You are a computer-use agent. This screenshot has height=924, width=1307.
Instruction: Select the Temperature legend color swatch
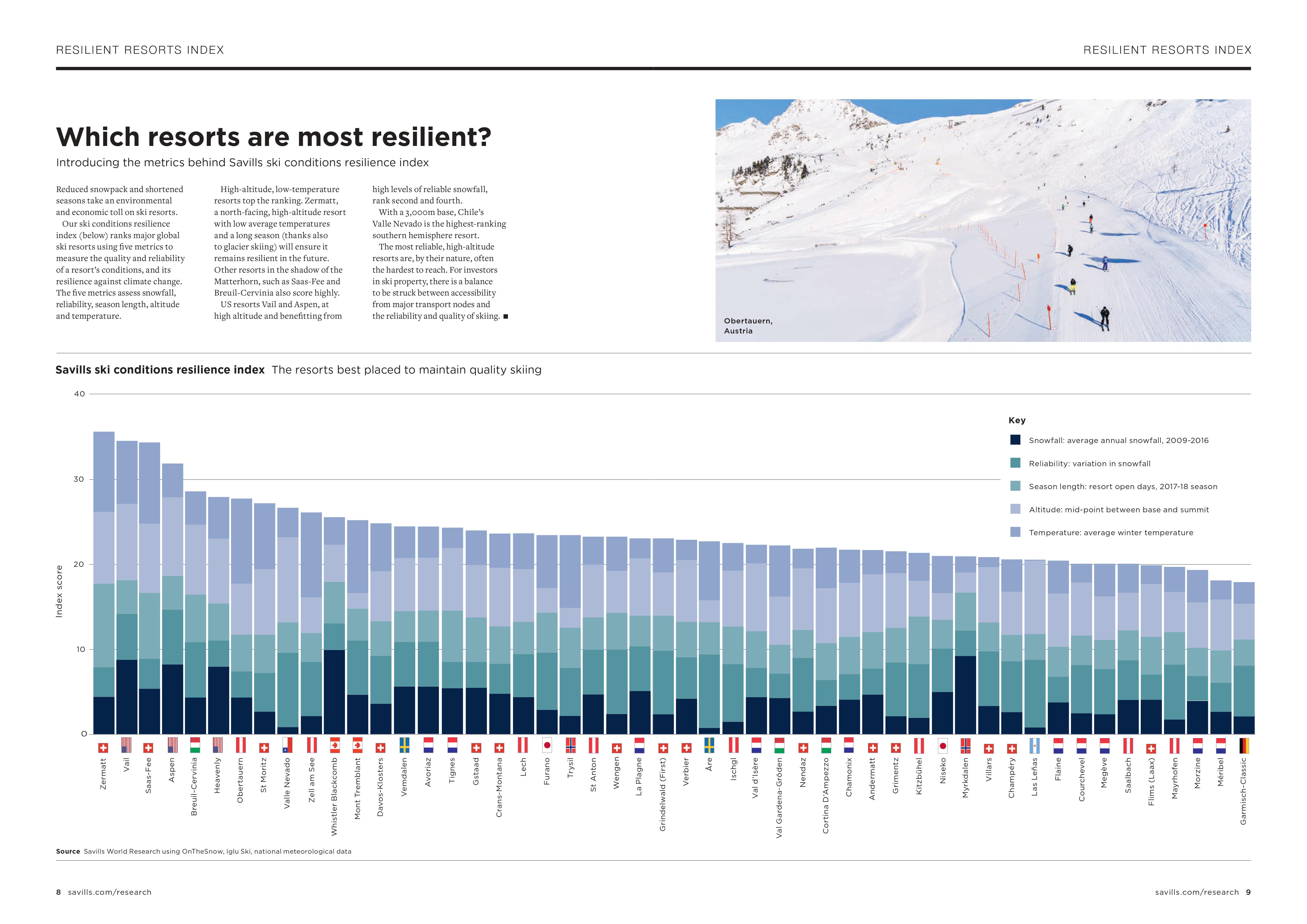pos(1016,532)
